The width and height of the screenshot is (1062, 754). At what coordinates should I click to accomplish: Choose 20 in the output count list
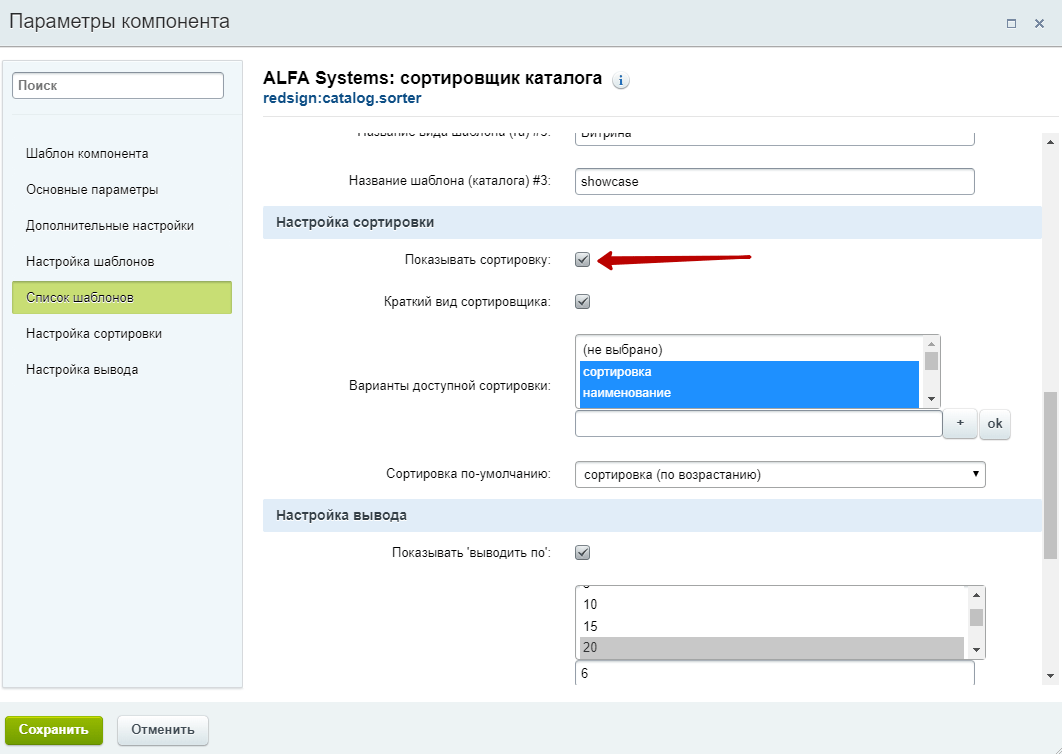coord(771,648)
